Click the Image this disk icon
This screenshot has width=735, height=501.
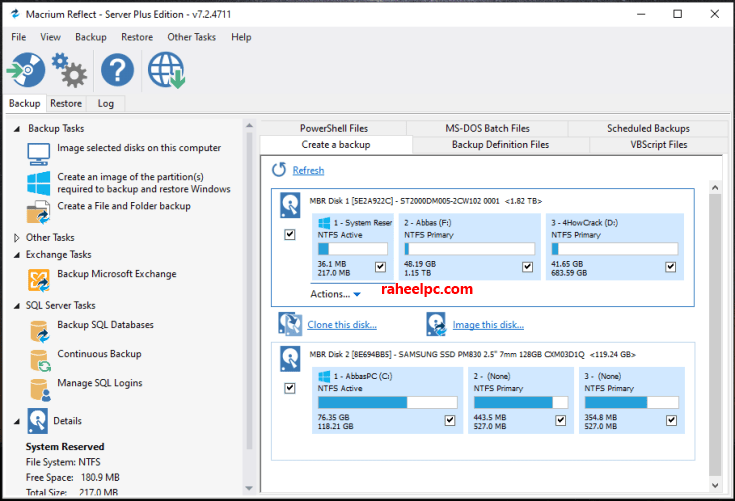(436, 324)
